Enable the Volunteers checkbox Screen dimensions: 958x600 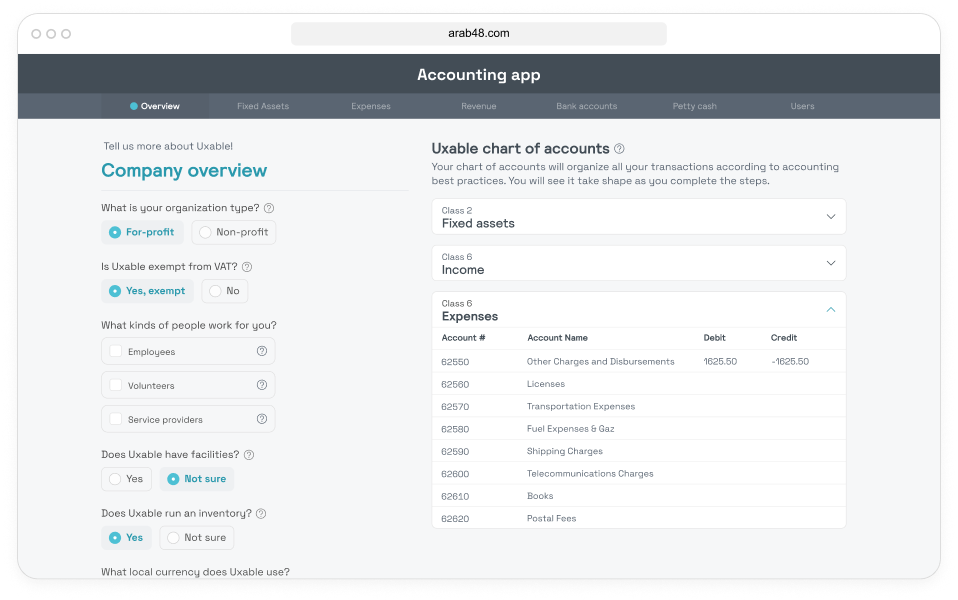tap(116, 385)
